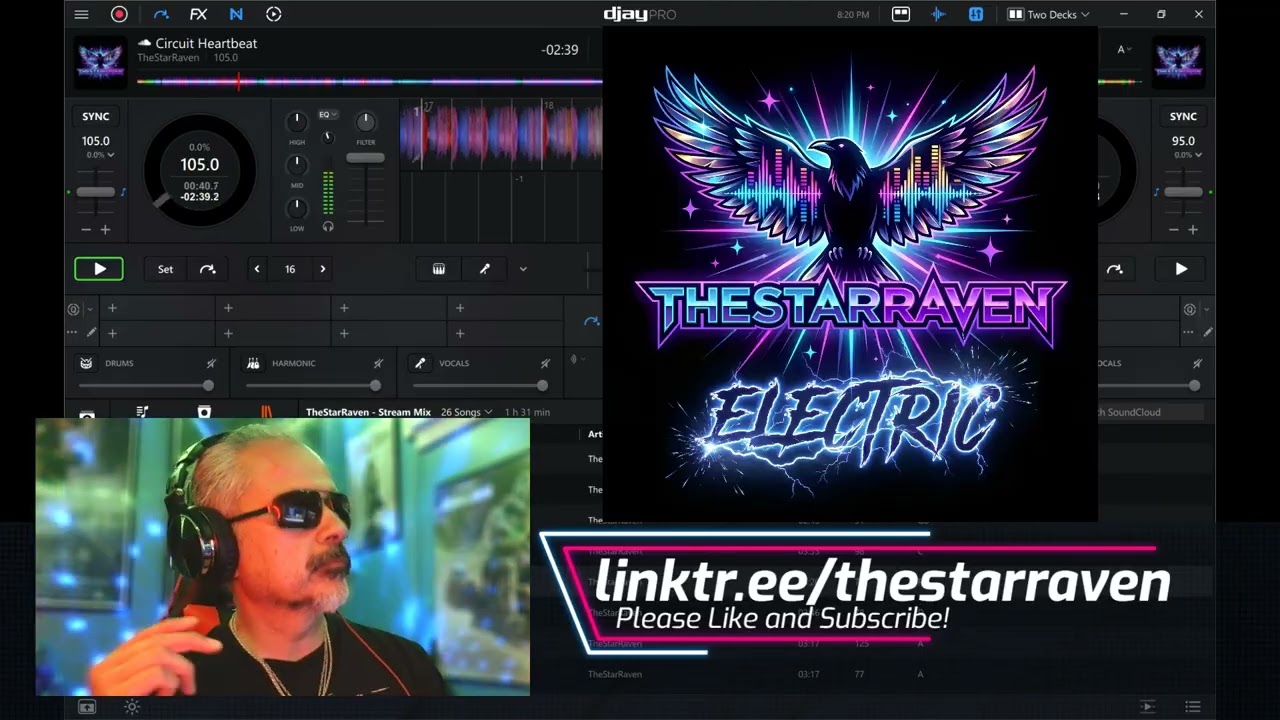
Task: Mute the left deck VOCALS stem
Action: coord(545,363)
